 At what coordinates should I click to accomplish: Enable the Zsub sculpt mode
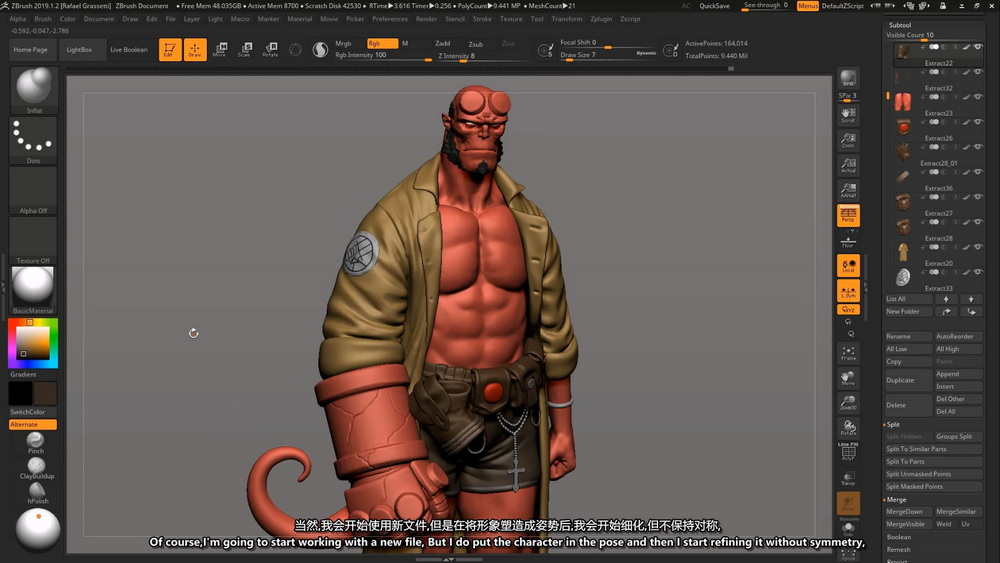(x=476, y=44)
